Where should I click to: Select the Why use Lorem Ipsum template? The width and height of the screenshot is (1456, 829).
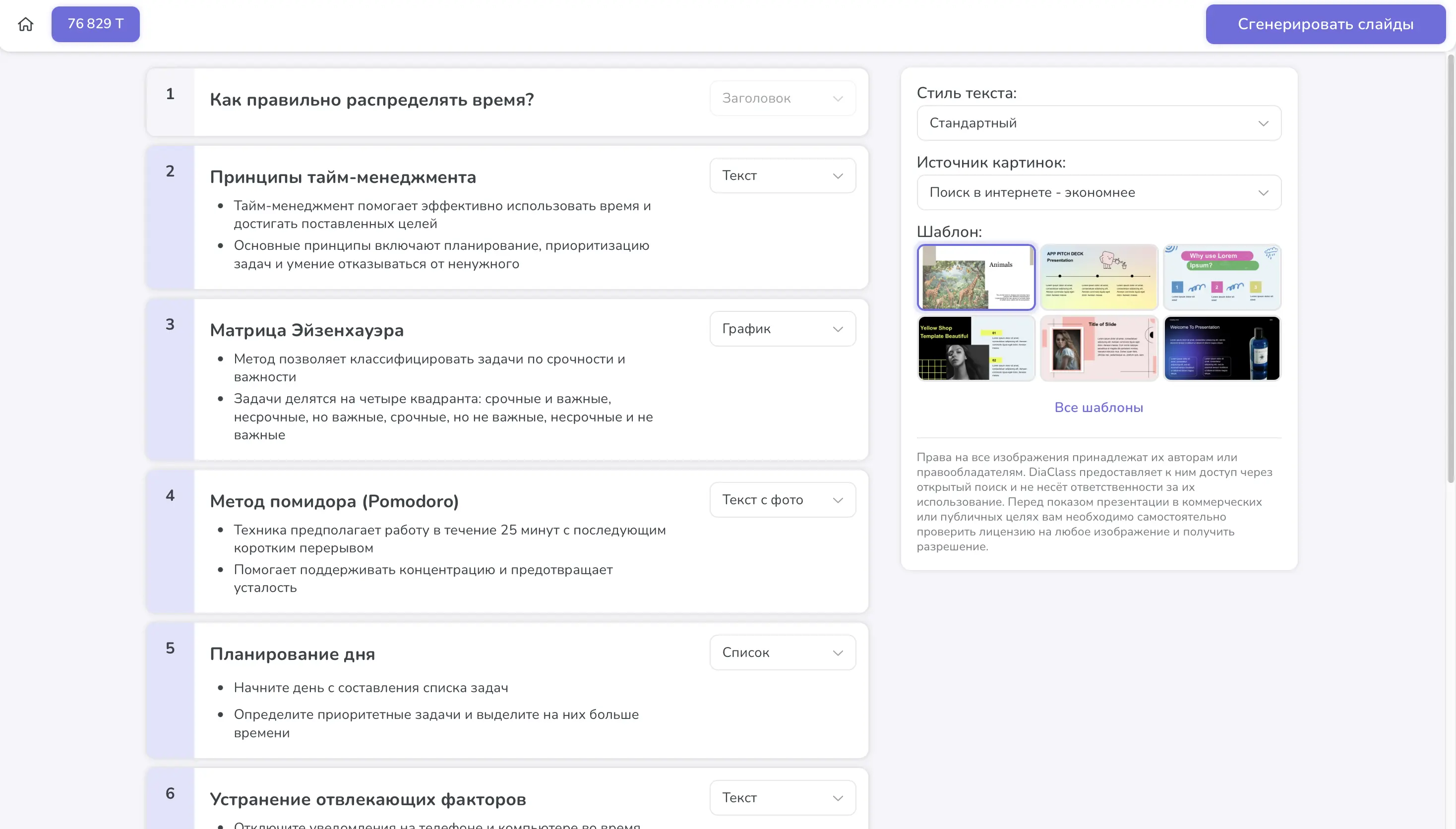(1221, 277)
